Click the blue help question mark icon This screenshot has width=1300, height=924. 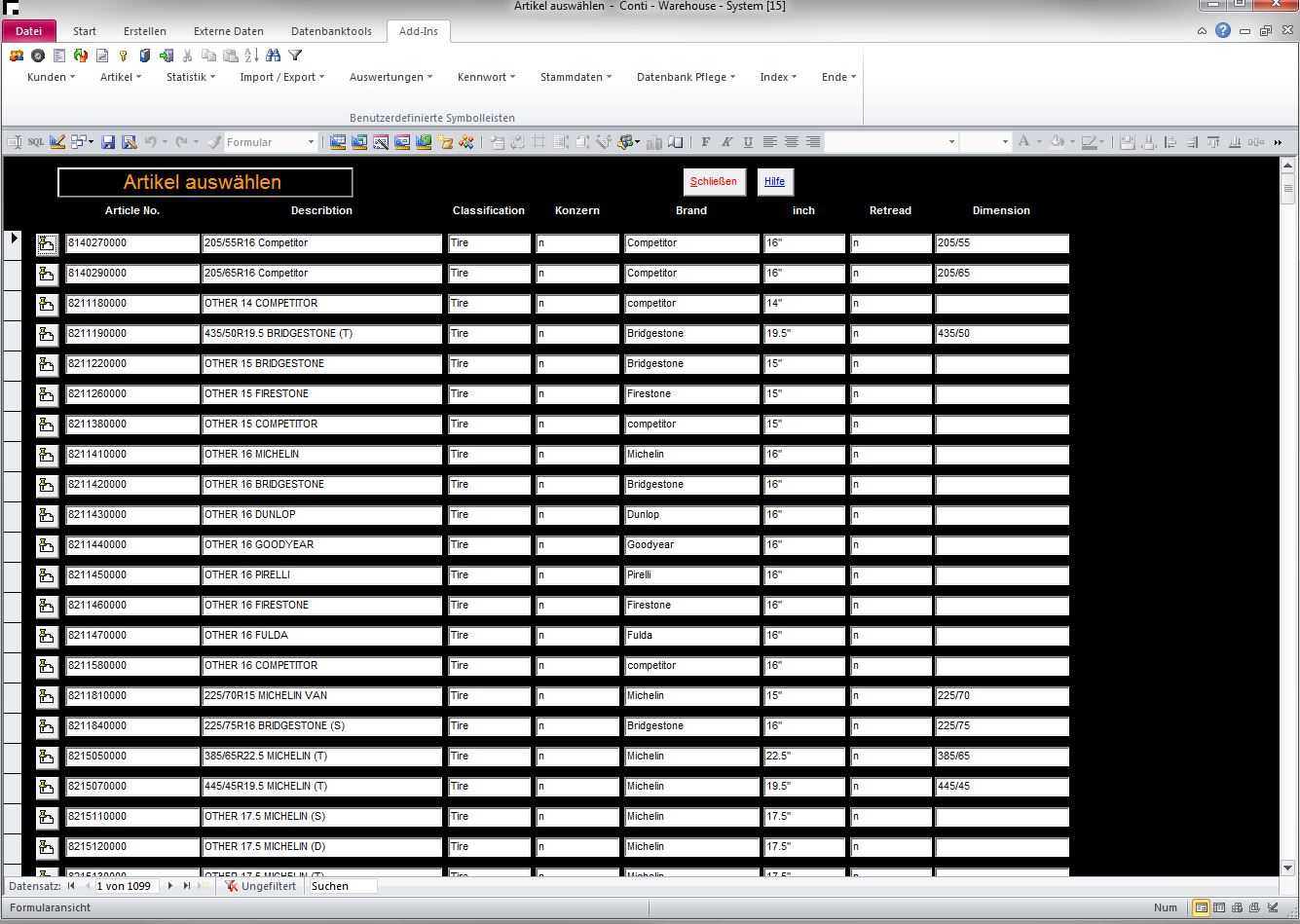tap(1223, 30)
